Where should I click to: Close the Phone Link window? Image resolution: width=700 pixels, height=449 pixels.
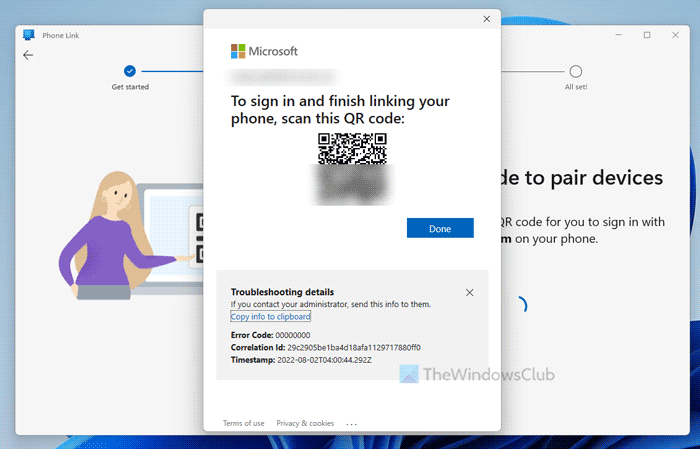coord(675,35)
